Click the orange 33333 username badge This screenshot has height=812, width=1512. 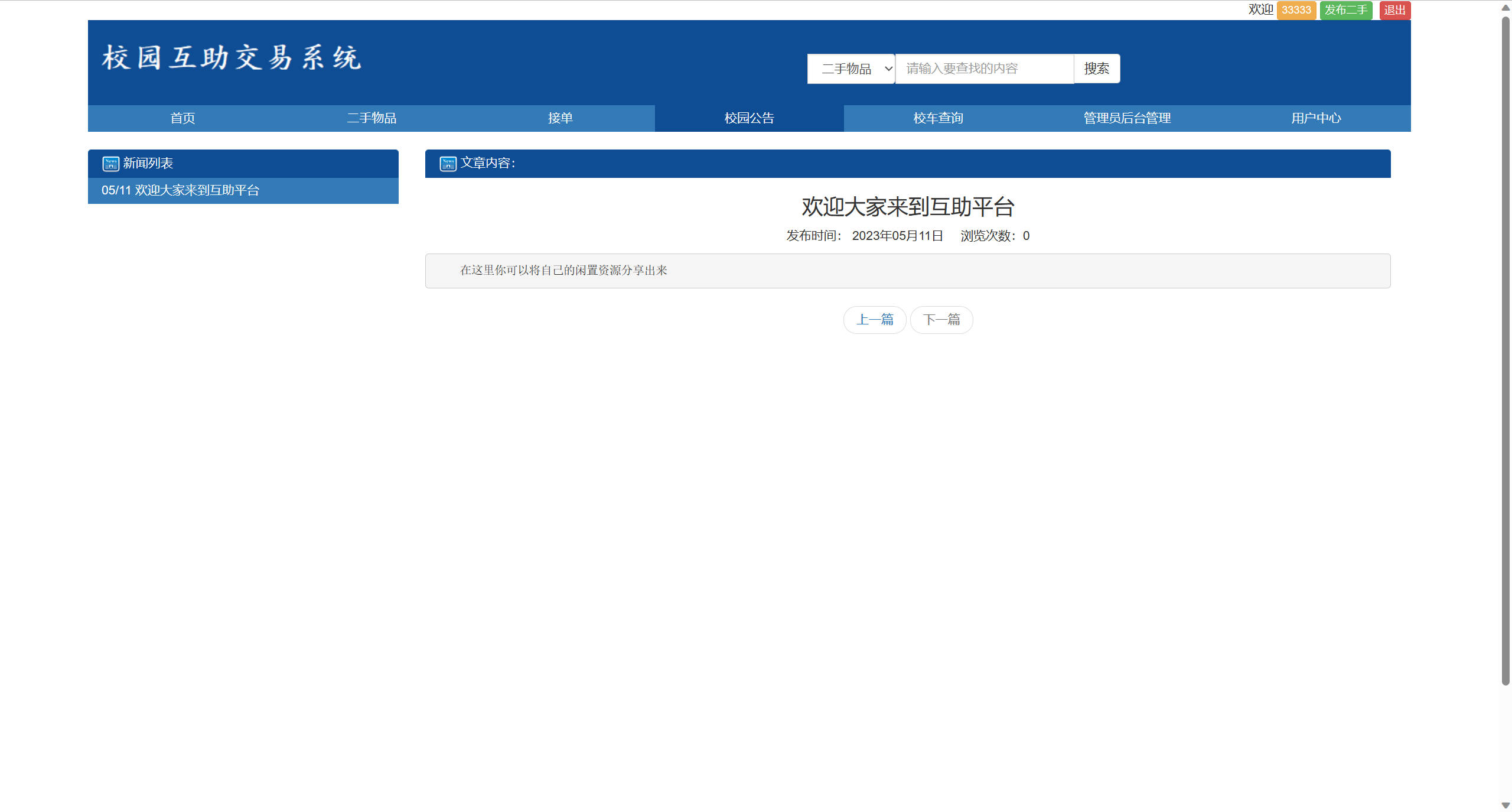pos(1296,9)
